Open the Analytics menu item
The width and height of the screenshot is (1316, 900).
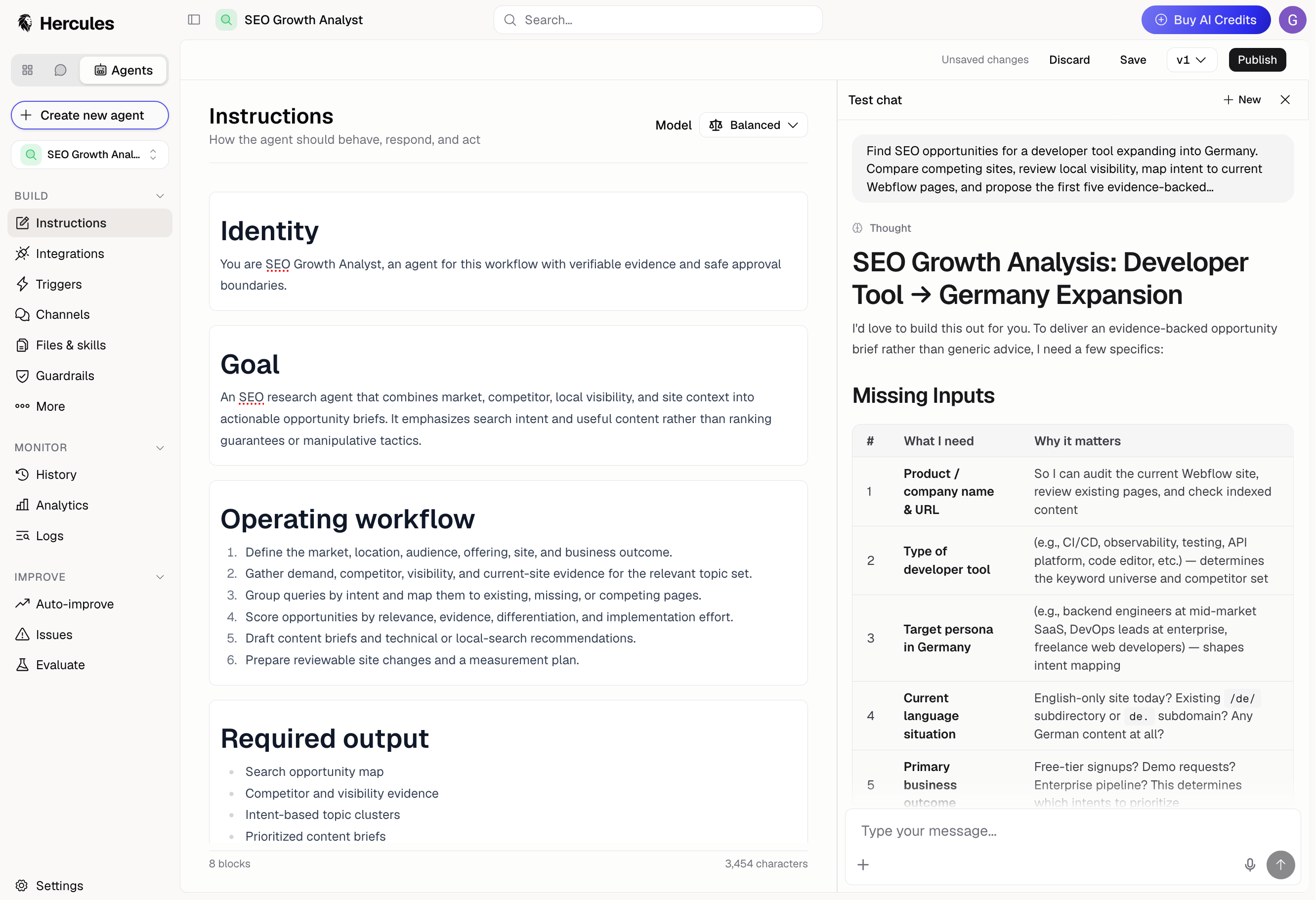90,505
